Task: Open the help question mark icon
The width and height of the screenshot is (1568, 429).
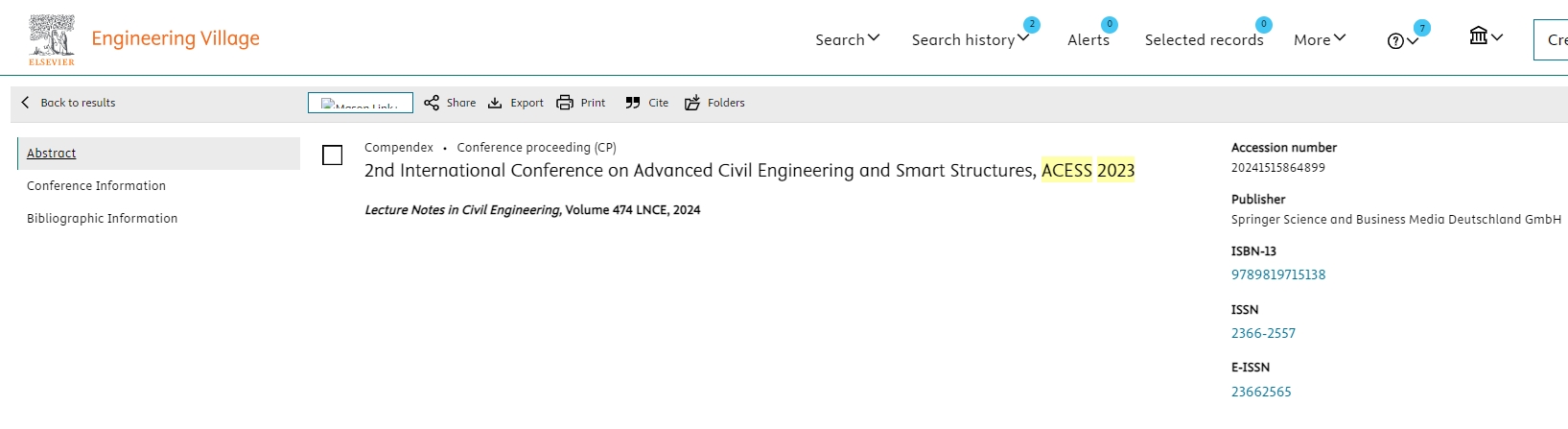Action: coord(1395,40)
